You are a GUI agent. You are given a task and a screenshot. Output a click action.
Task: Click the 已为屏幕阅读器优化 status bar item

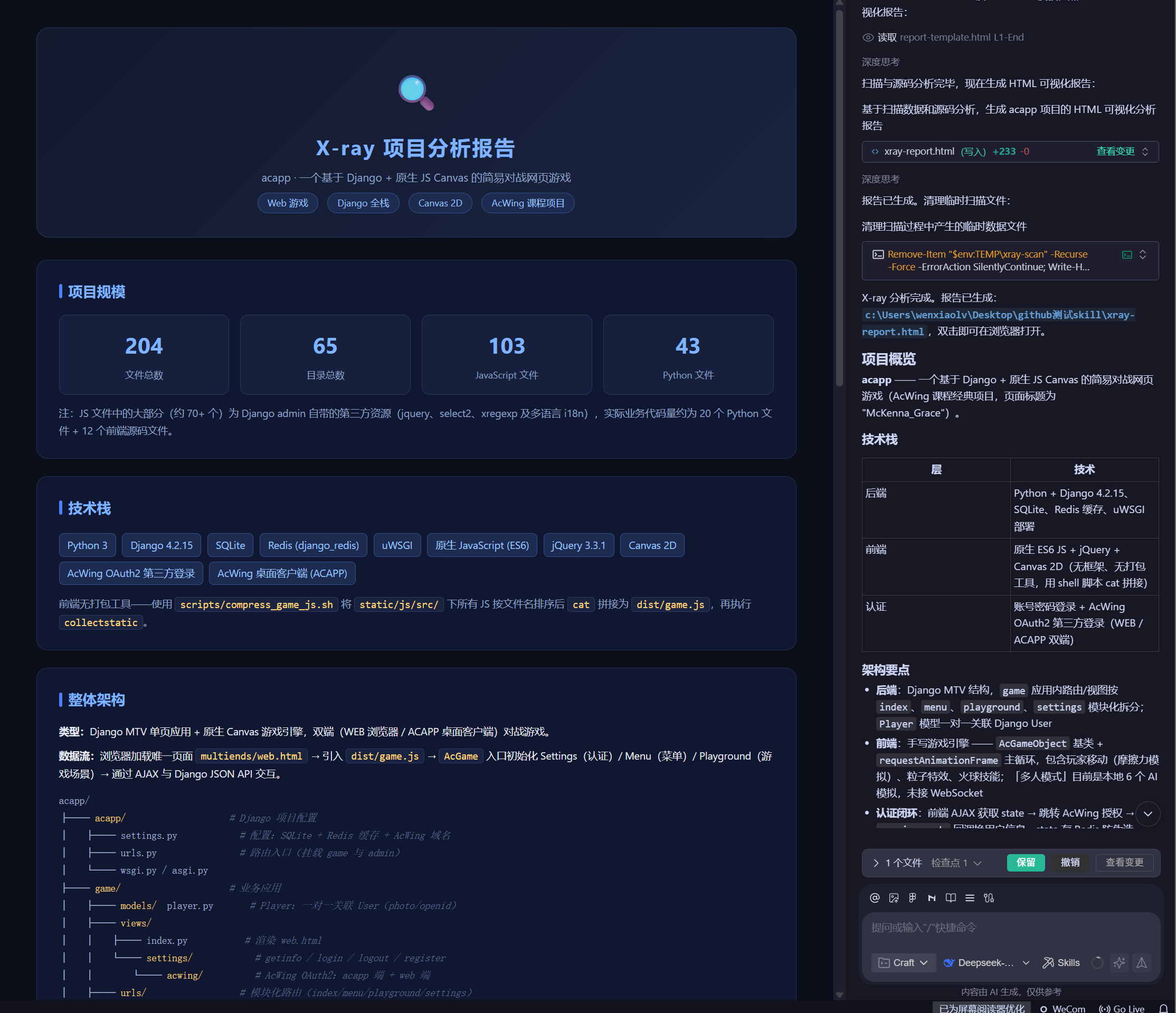[982, 1008]
